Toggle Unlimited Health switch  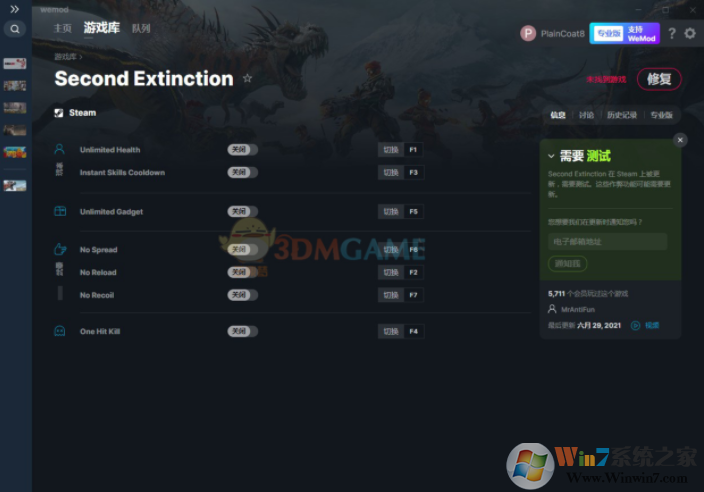point(242,149)
